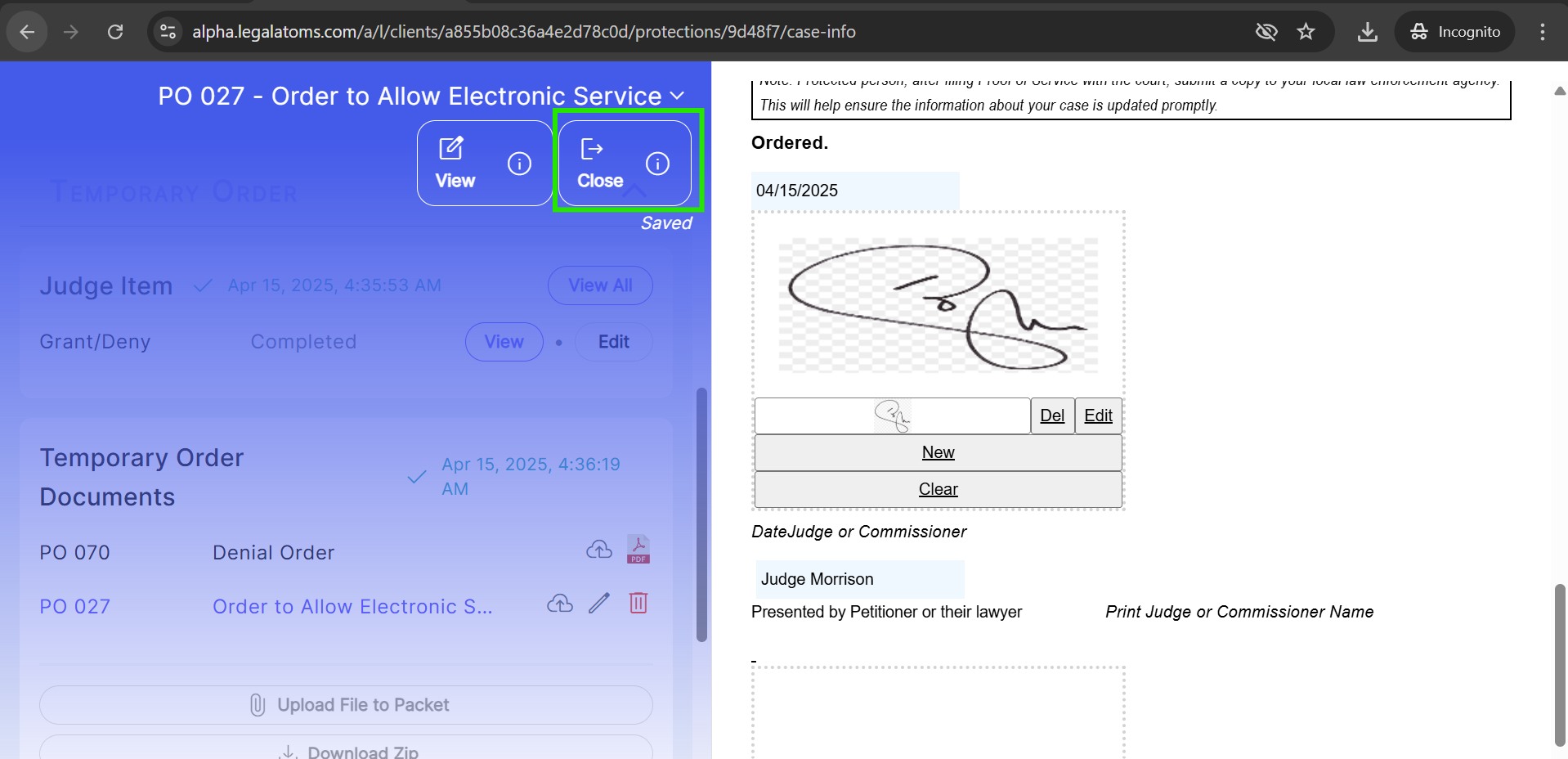Image resolution: width=1568 pixels, height=759 pixels.
Task: Select the saved signature thumbnail row
Action: (892, 415)
